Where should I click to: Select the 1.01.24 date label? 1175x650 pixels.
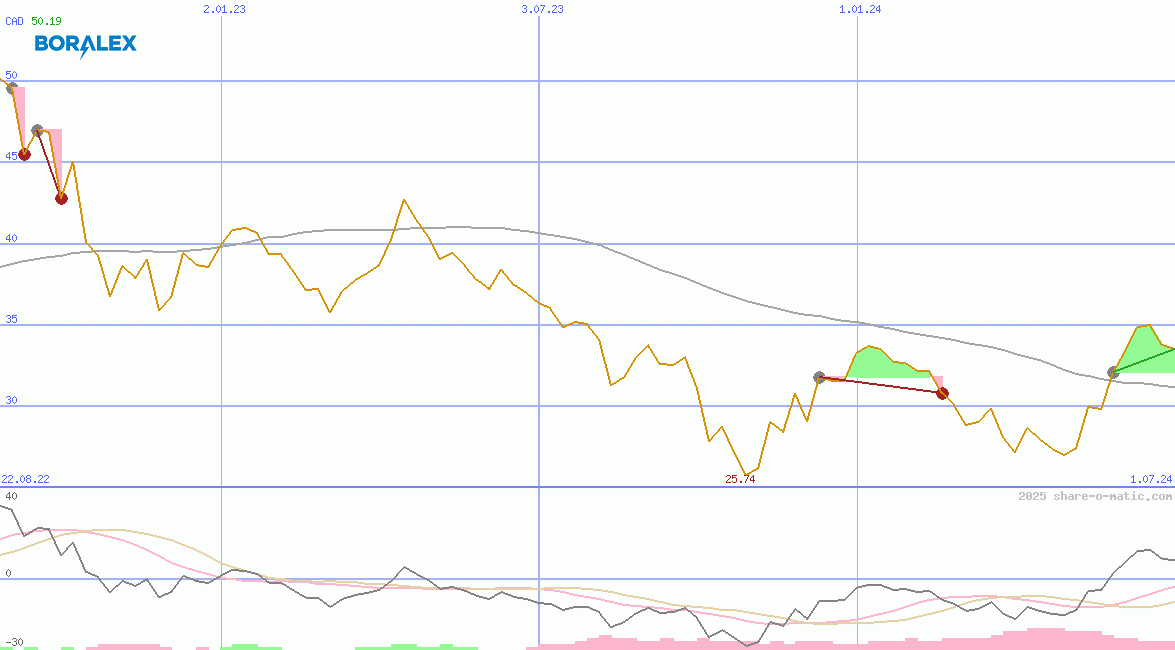(860, 9)
